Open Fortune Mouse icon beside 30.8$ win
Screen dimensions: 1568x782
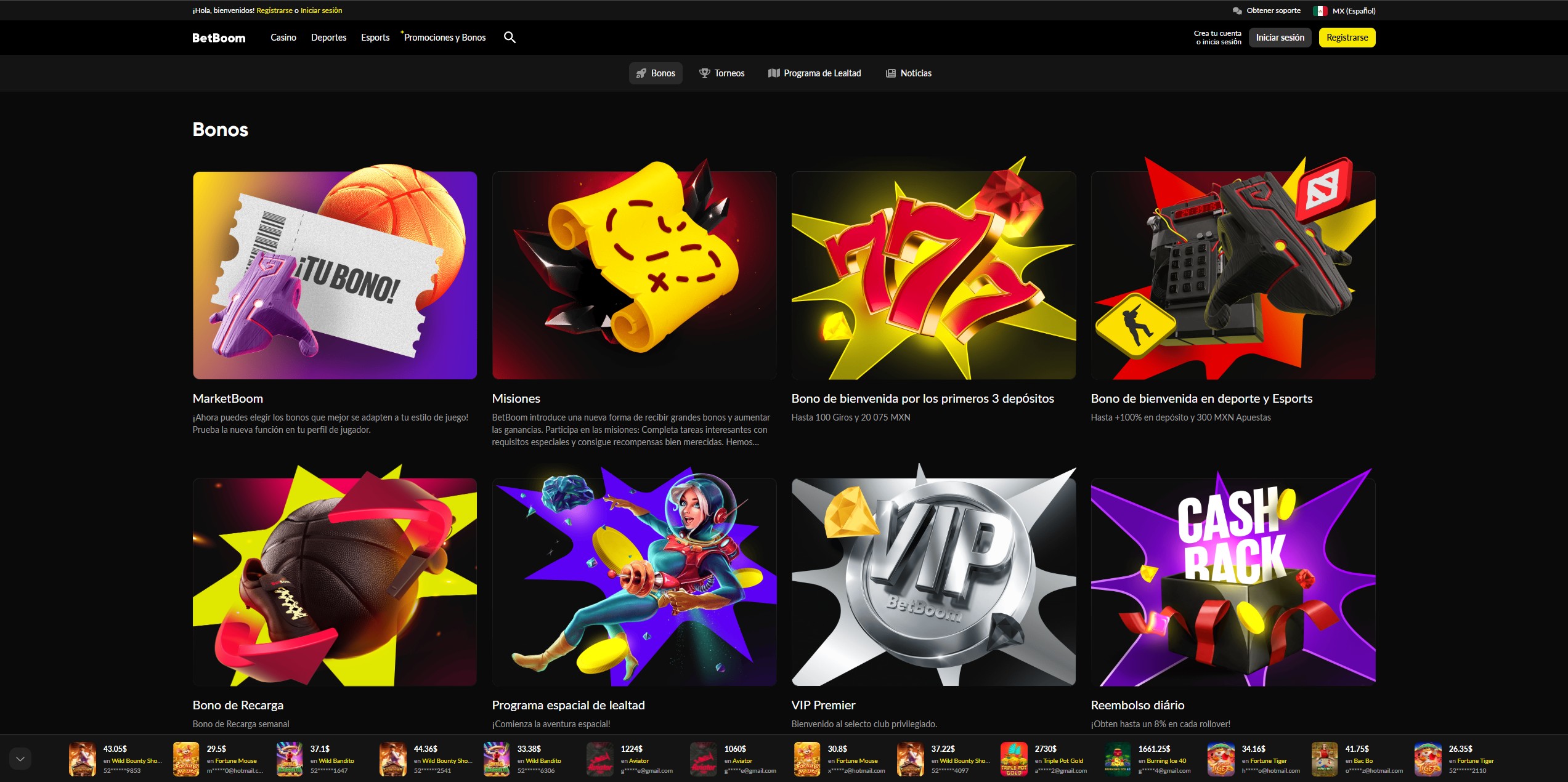[x=807, y=759]
